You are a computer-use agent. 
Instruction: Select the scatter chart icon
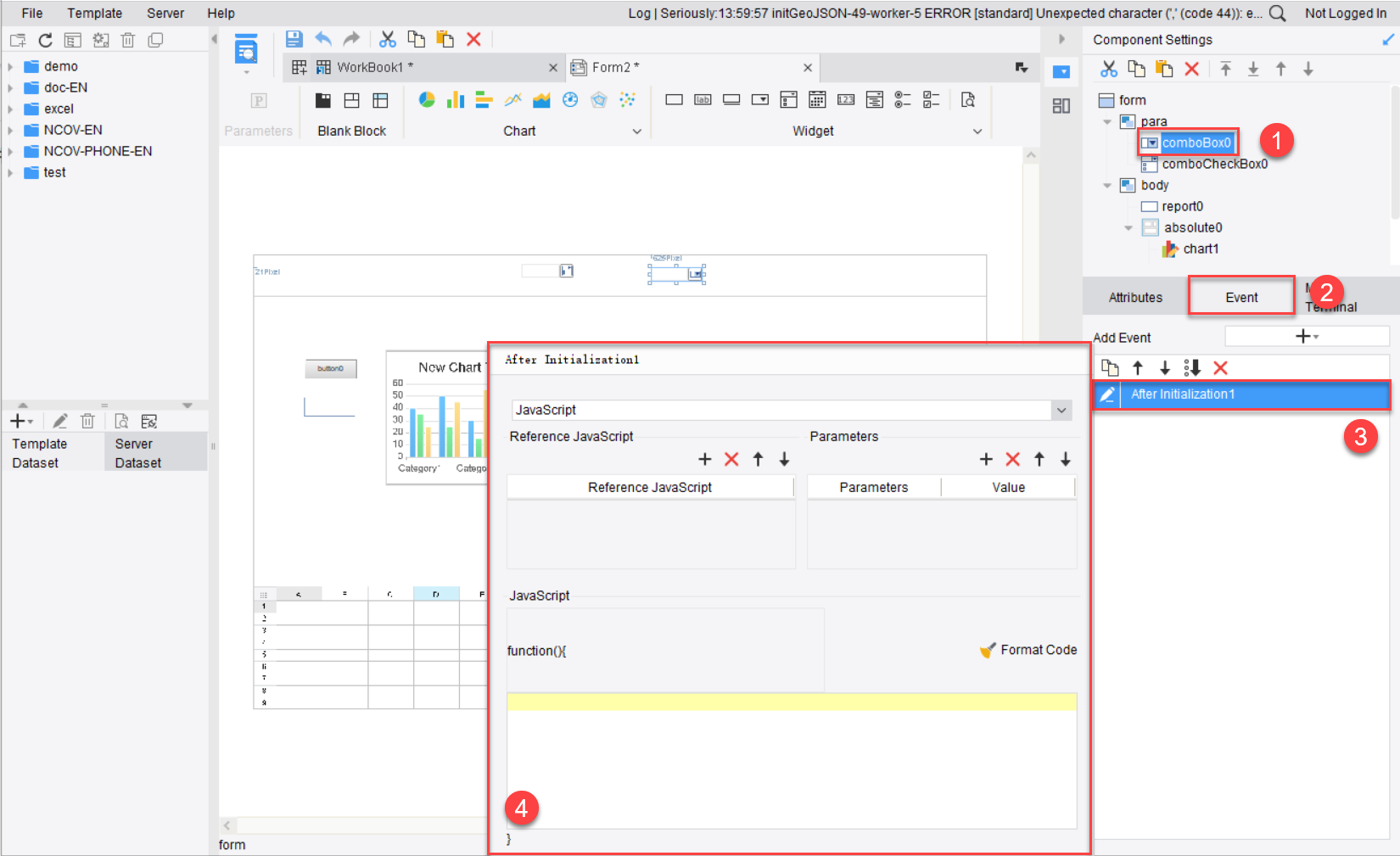pos(628,100)
